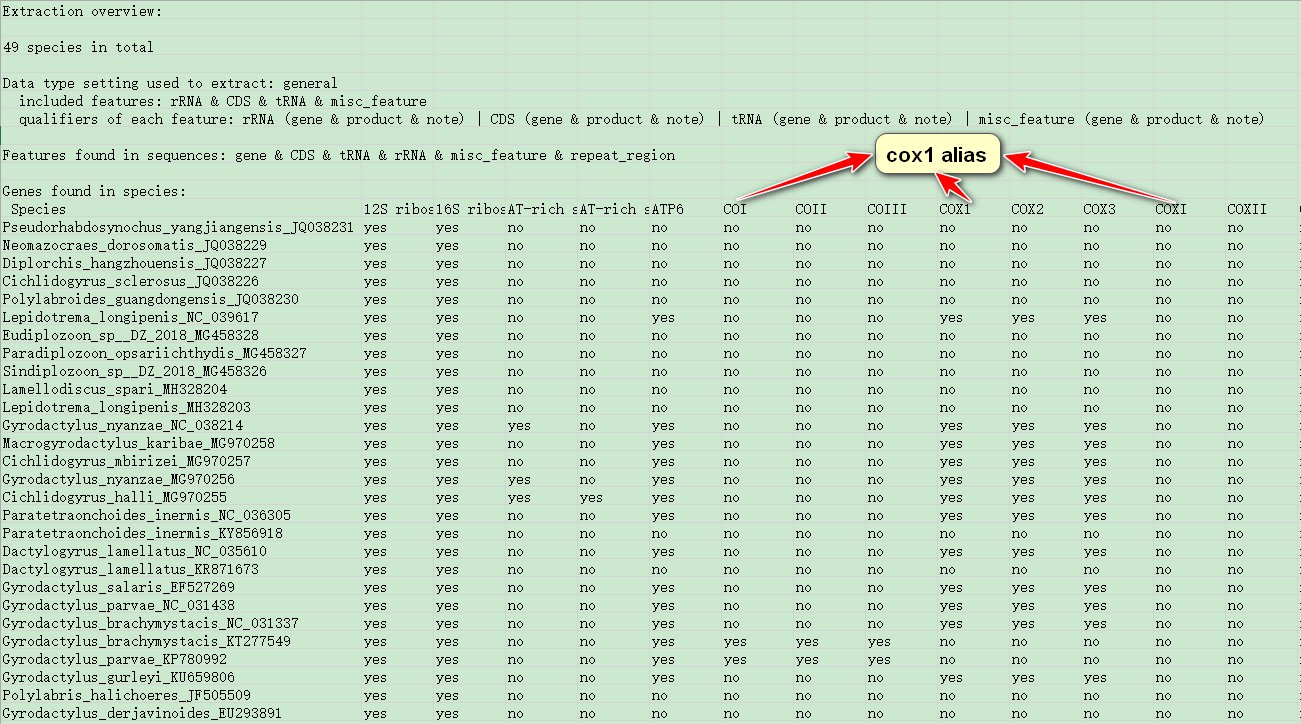Image resolution: width=1301 pixels, height=724 pixels.
Task: Select the 'Features found in sequences' line
Action: (x=339, y=156)
